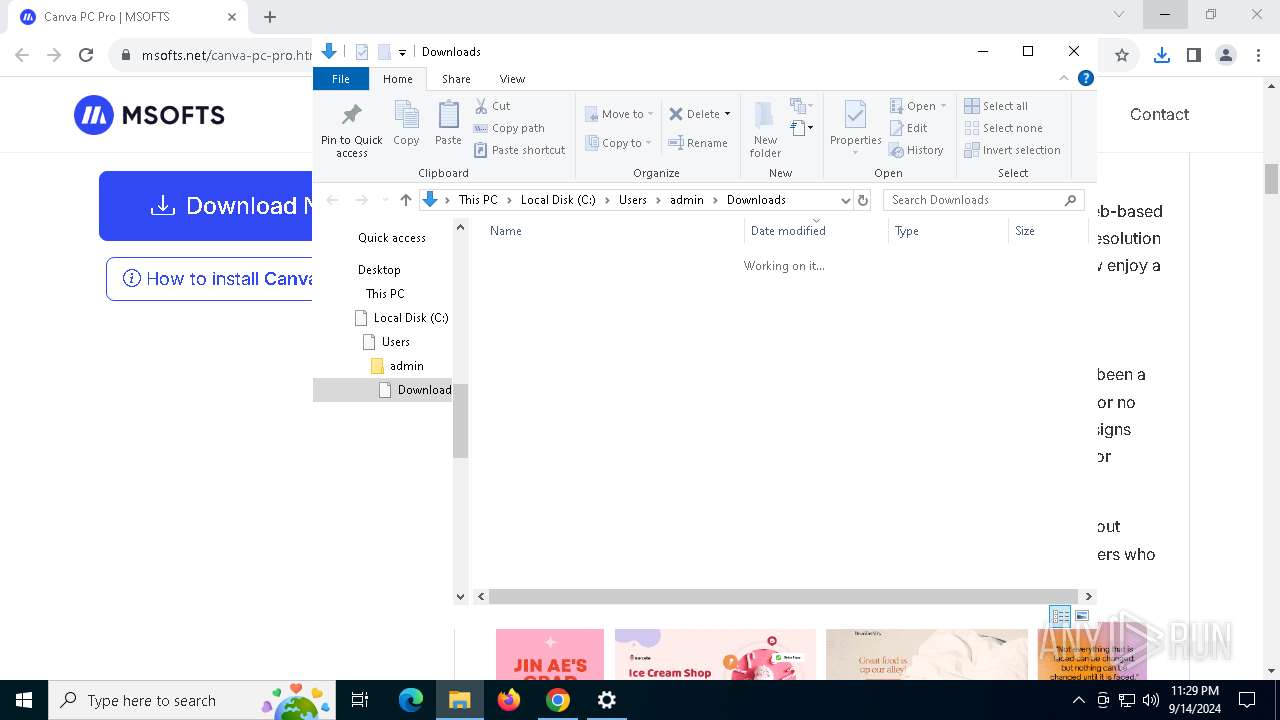Screen dimensions: 1280x720
Task: Click Select all in ribbon
Action: coord(996,106)
